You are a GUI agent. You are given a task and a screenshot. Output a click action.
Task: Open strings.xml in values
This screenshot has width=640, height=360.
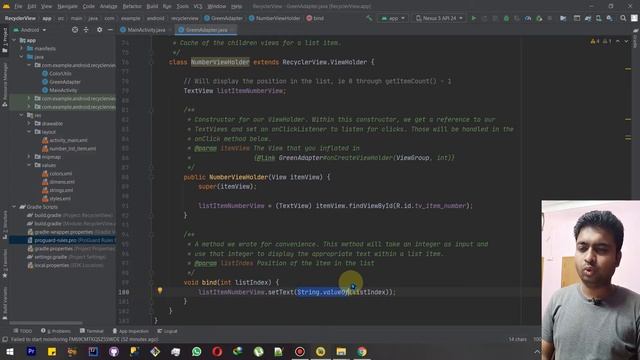tap(58, 190)
